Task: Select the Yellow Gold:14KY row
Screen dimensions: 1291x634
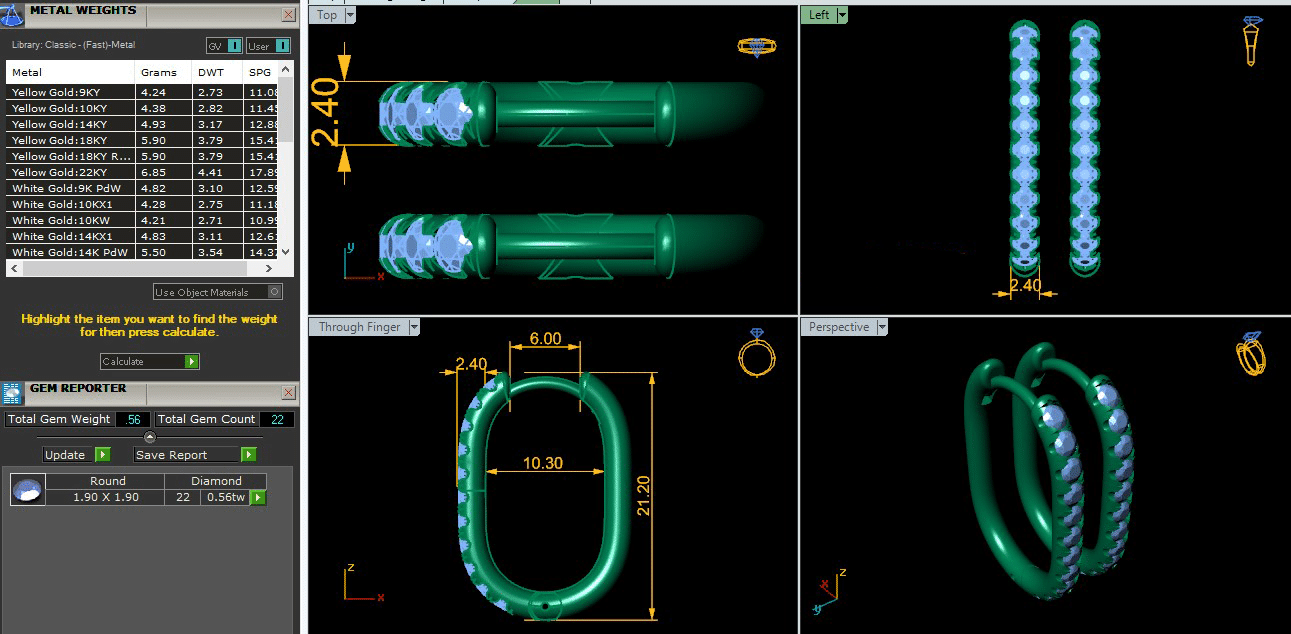Action: (x=142, y=124)
